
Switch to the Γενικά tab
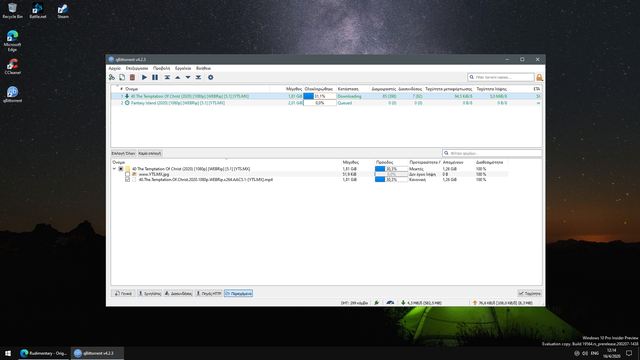pyautogui.click(x=123, y=293)
